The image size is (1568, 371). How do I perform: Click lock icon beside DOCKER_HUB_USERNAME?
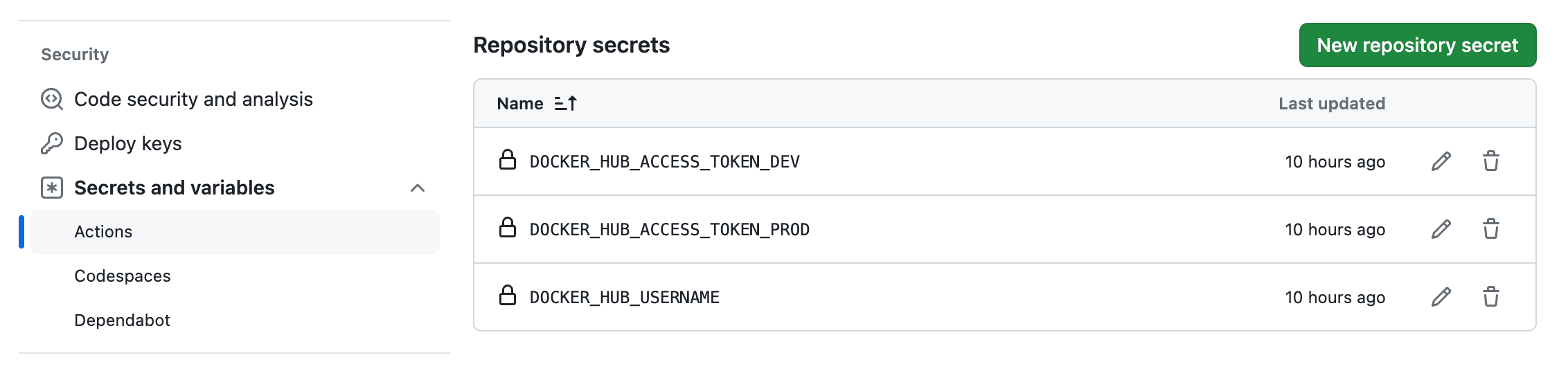pos(508,296)
